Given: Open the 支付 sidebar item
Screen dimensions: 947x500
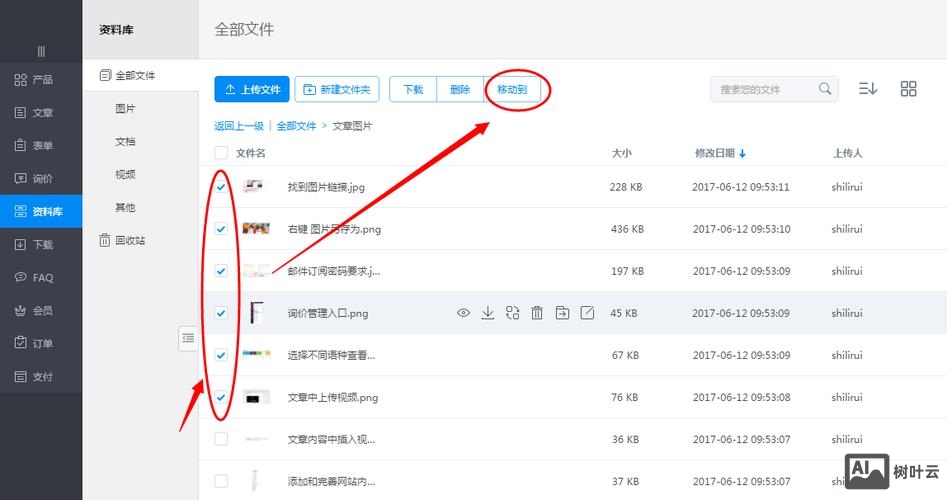Looking at the screenshot, I should 41,376.
